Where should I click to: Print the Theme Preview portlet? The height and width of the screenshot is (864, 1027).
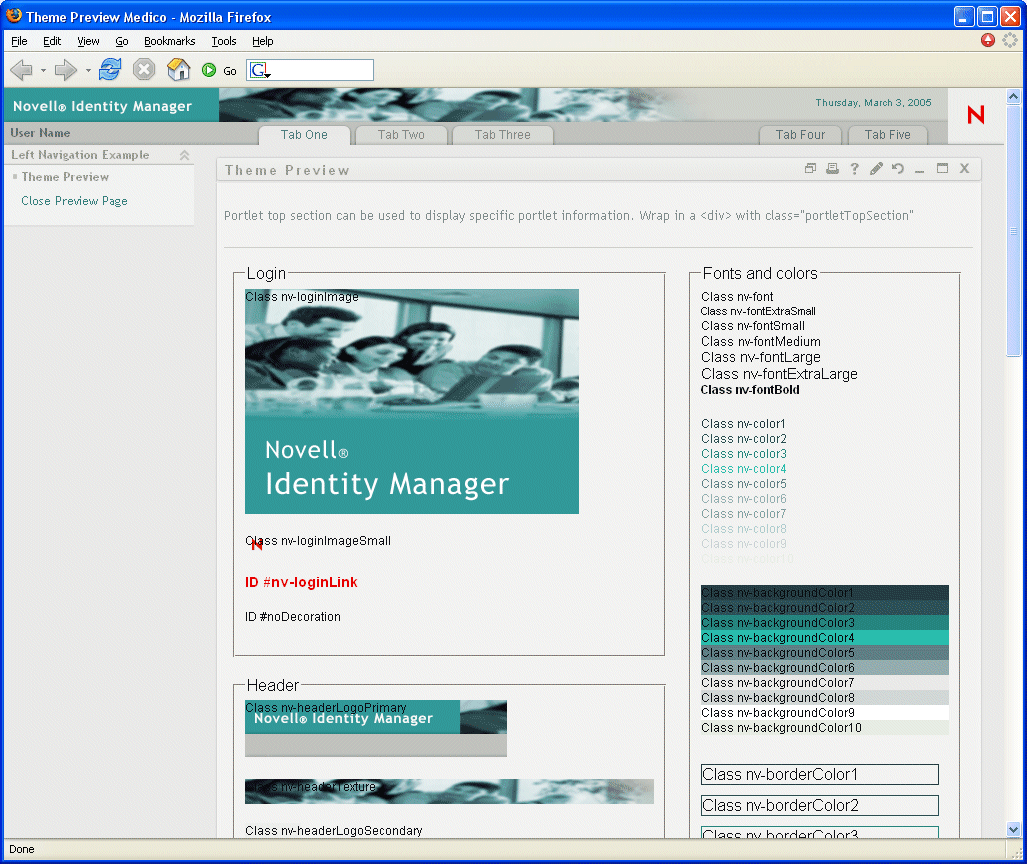(832, 169)
